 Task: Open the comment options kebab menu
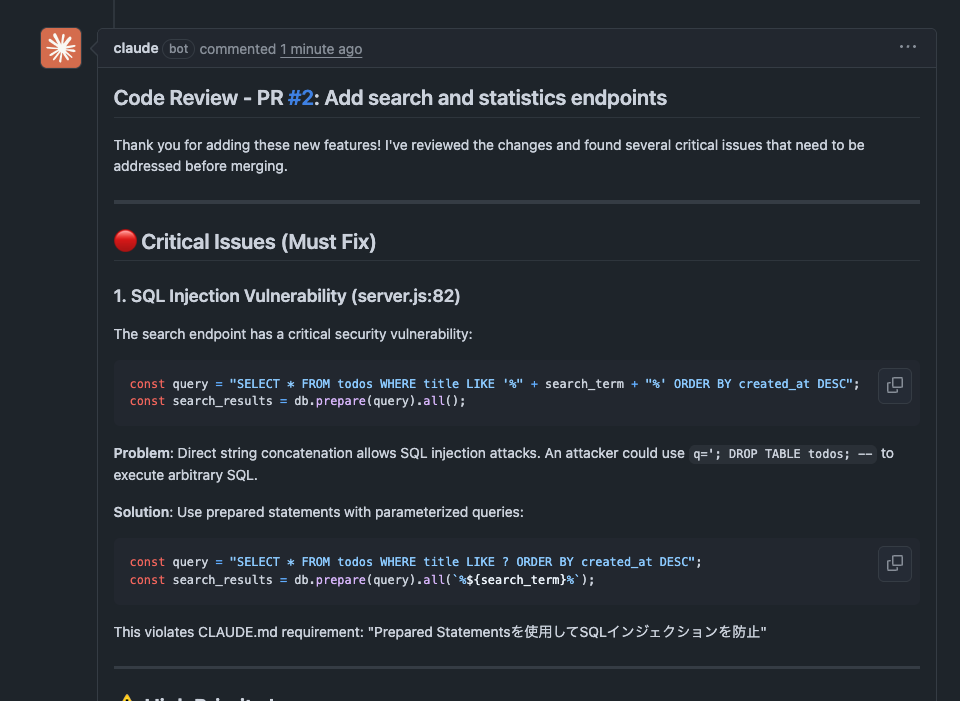[x=907, y=46]
